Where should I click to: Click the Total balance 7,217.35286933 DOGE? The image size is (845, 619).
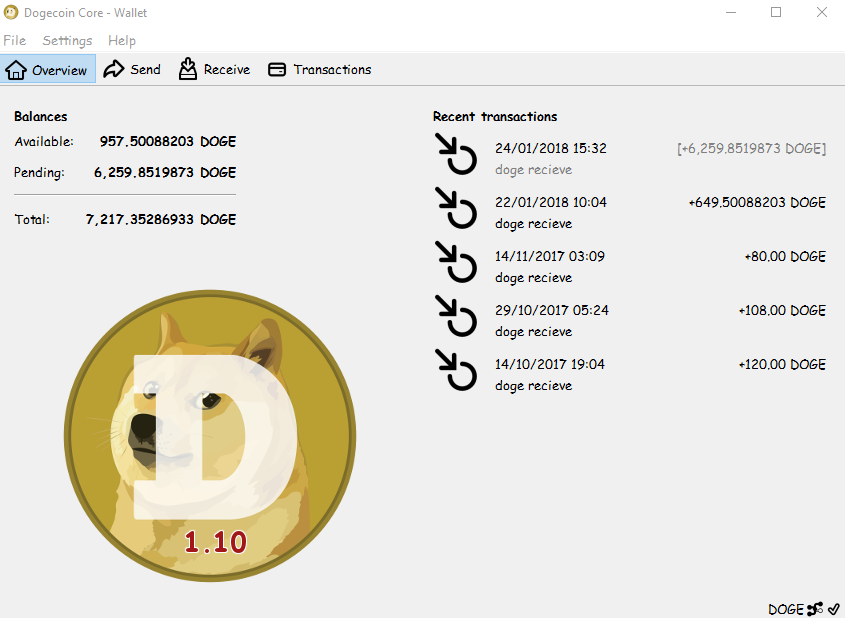pyautogui.click(x=161, y=219)
